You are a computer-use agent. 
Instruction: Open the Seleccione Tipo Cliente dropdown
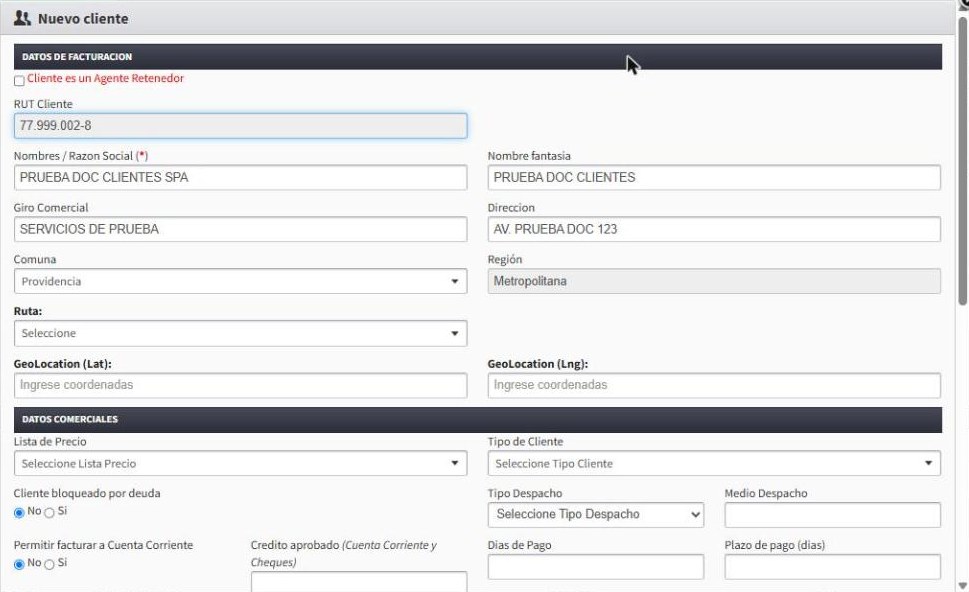[714, 463]
